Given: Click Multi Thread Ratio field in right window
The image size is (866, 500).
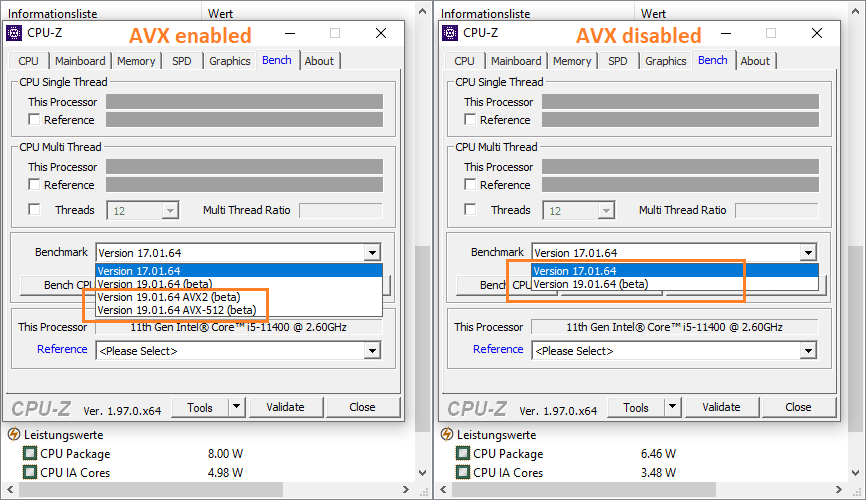Looking at the screenshot, I should point(777,210).
